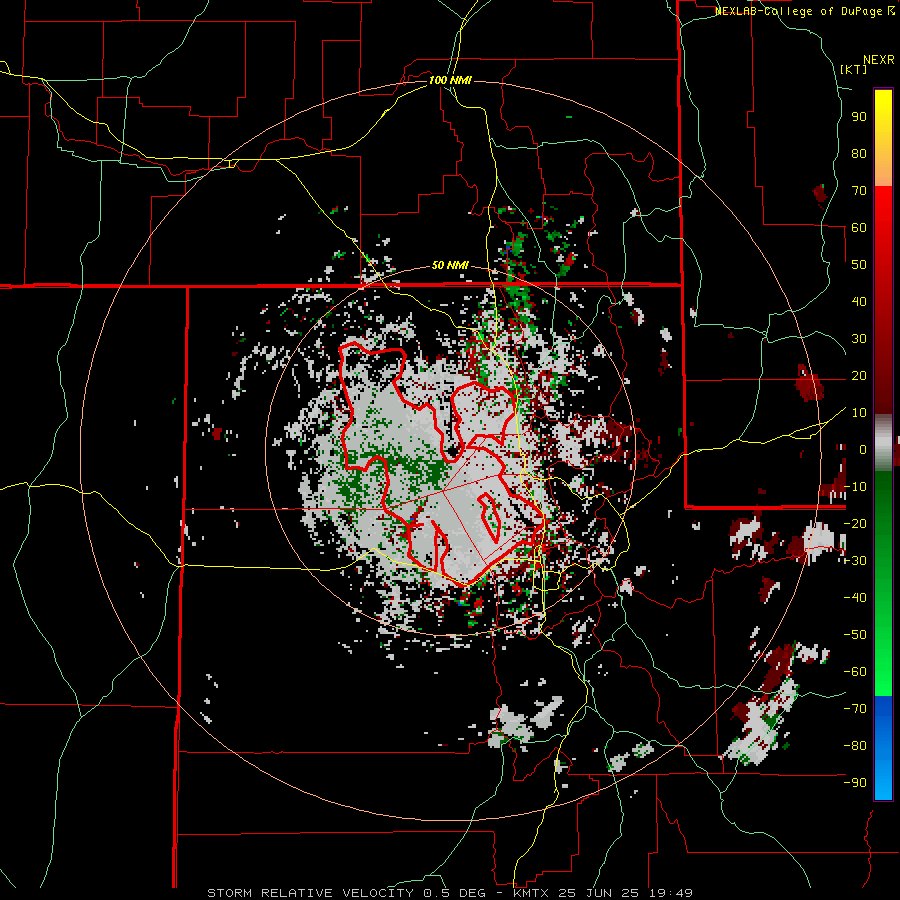Click the 50 value on the velocity scale
The width and height of the screenshot is (900, 900).
tap(859, 265)
